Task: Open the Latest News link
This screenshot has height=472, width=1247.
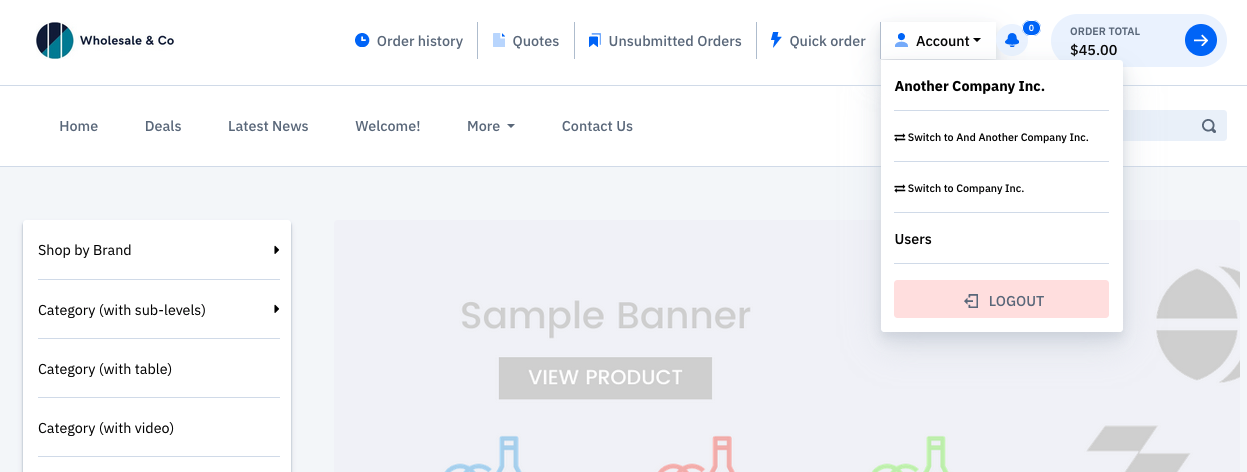Action: (268, 126)
